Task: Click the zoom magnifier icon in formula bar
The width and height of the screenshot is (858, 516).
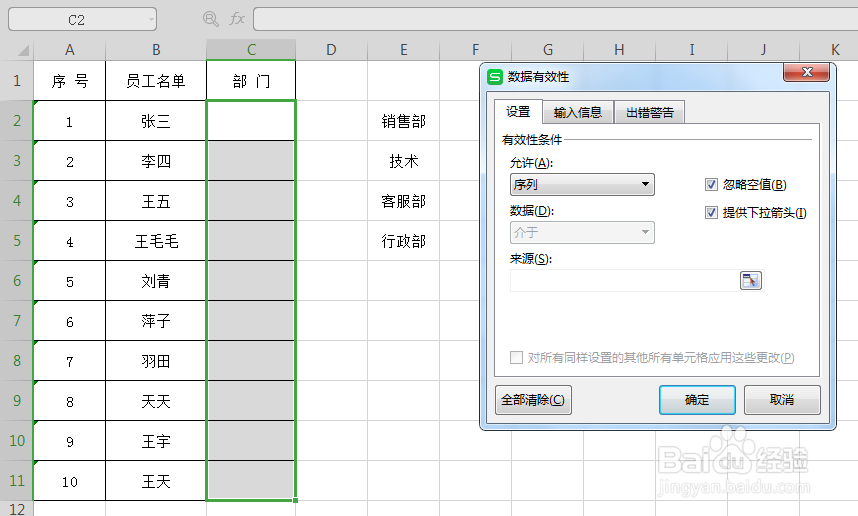Action: click(x=211, y=19)
